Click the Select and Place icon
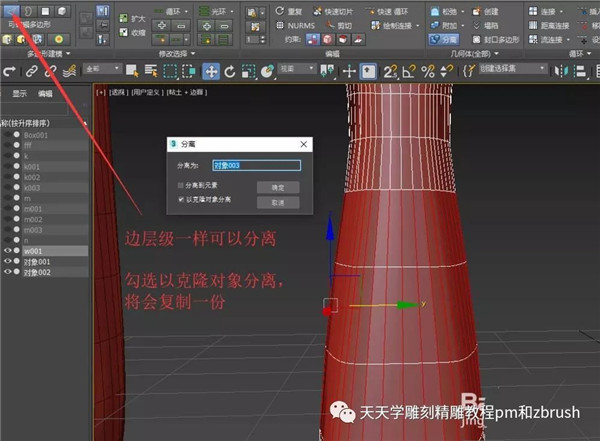The height and width of the screenshot is (441, 600). pyautogui.click(x=267, y=71)
